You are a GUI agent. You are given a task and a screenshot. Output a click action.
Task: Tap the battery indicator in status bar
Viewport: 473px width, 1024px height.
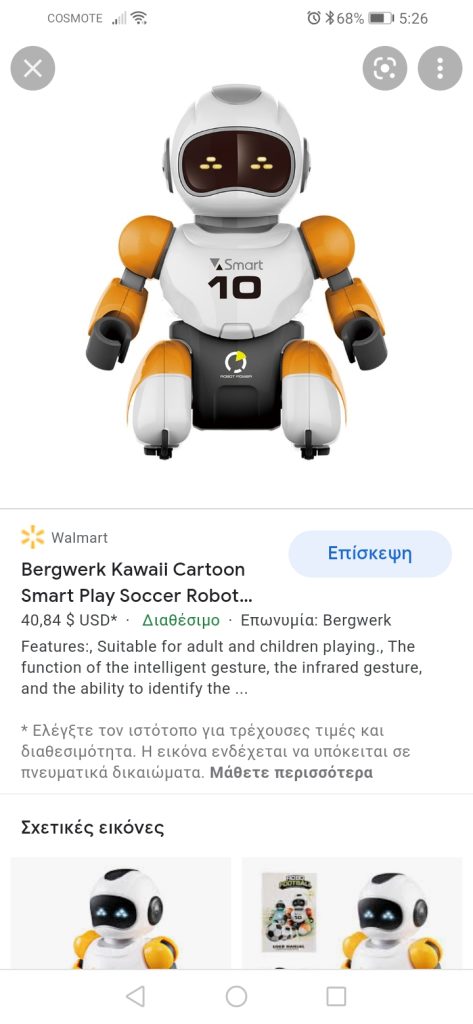tap(380, 18)
